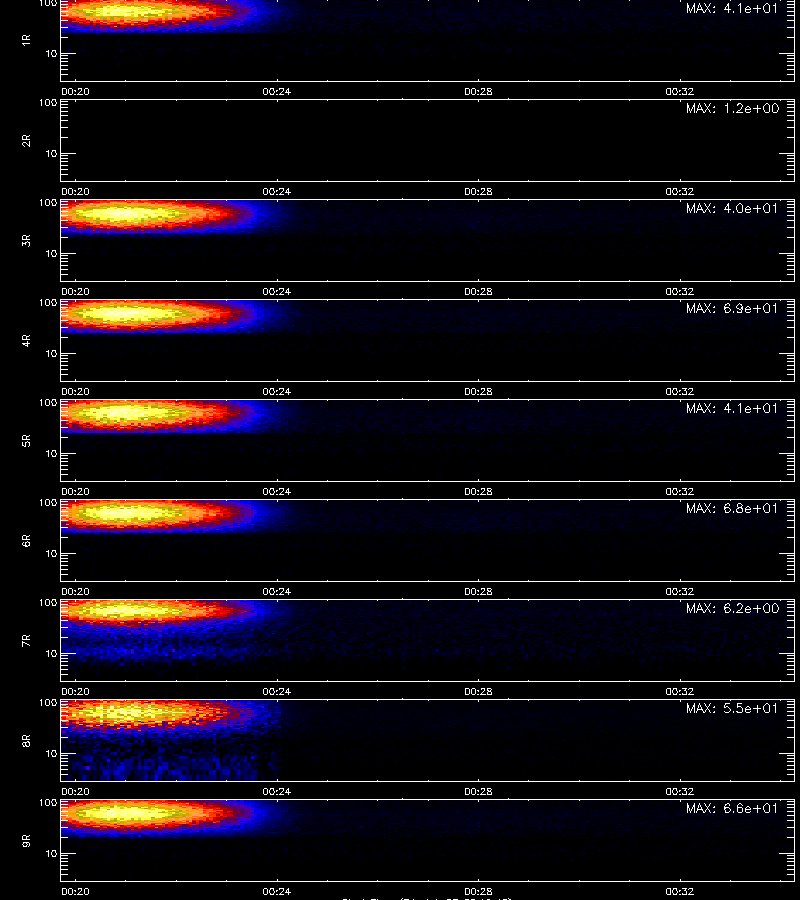Click the noisy yellow peak in the 8R spectrogram
This screenshot has width=800, height=900.
(x=129, y=713)
